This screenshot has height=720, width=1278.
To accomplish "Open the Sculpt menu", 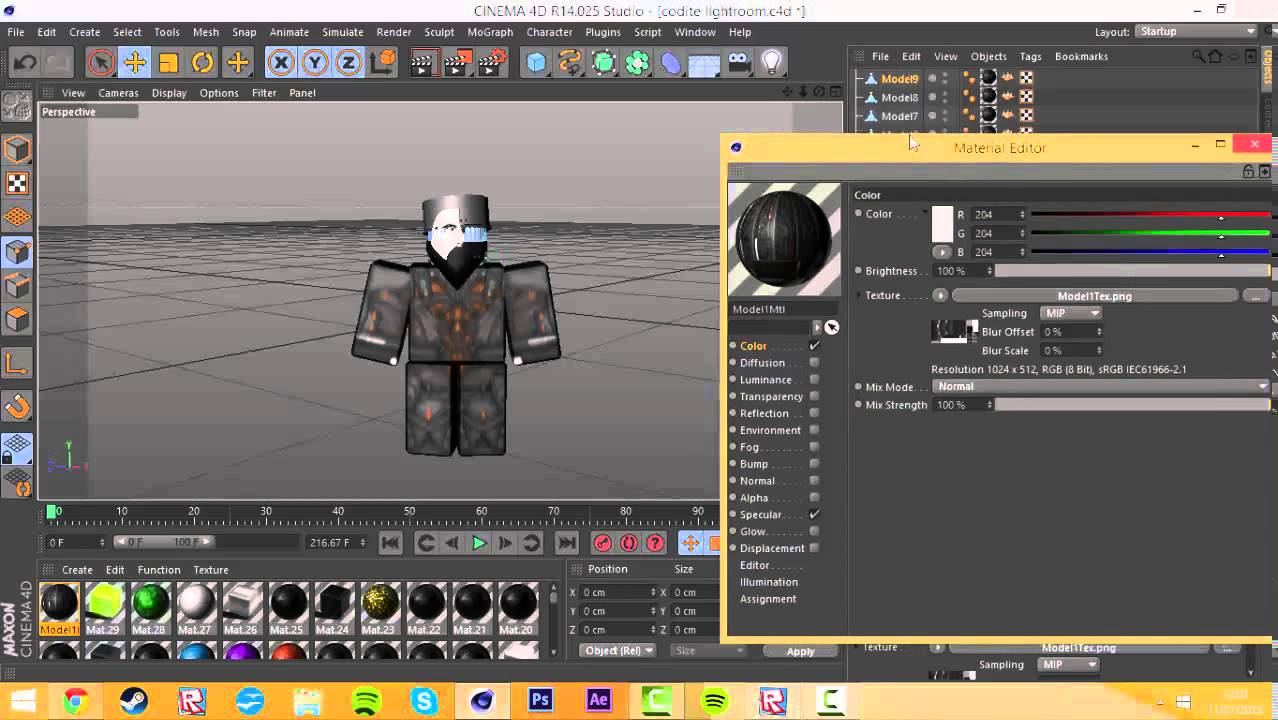I will tap(439, 32).
